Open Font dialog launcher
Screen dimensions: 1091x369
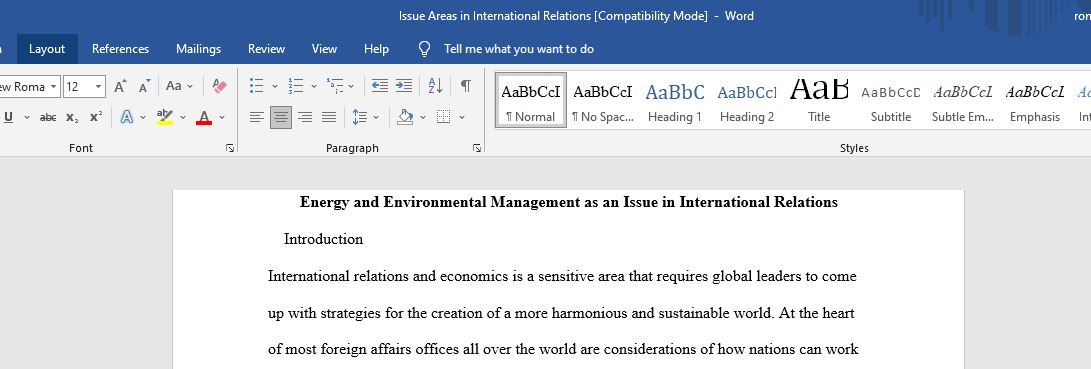click(x=230, y=148)
